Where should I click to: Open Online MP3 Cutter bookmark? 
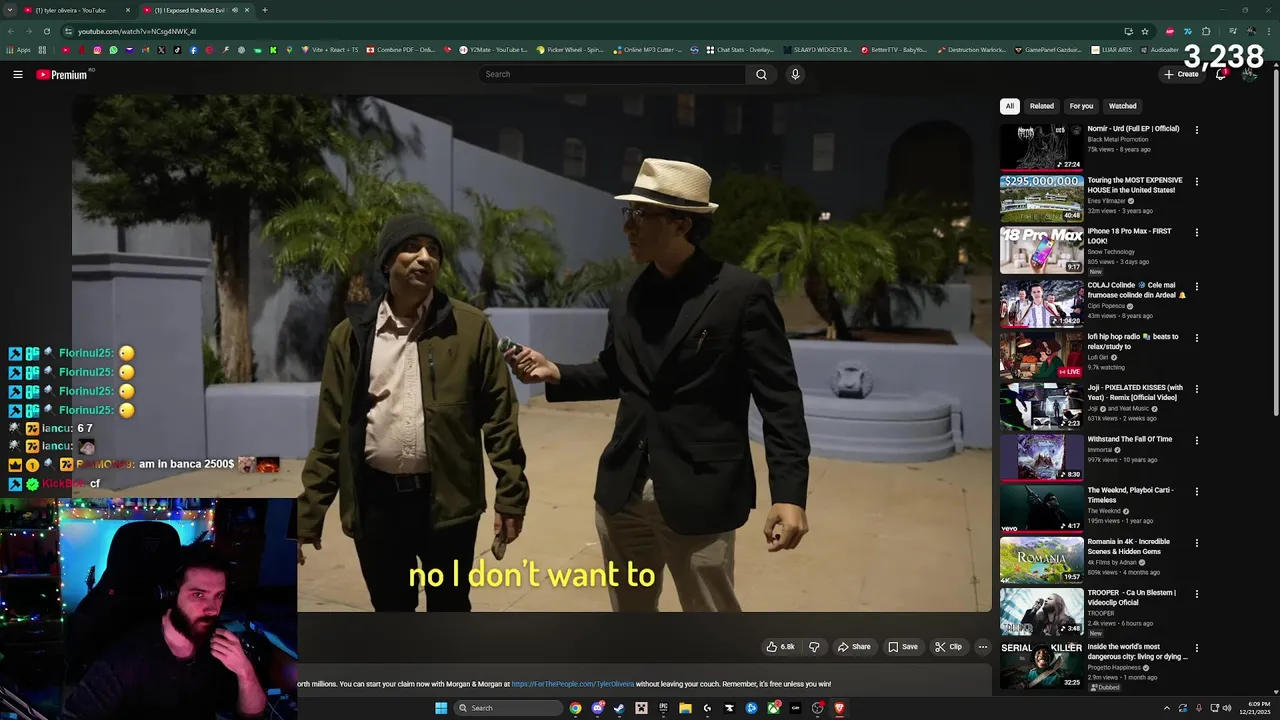[647, 49]
